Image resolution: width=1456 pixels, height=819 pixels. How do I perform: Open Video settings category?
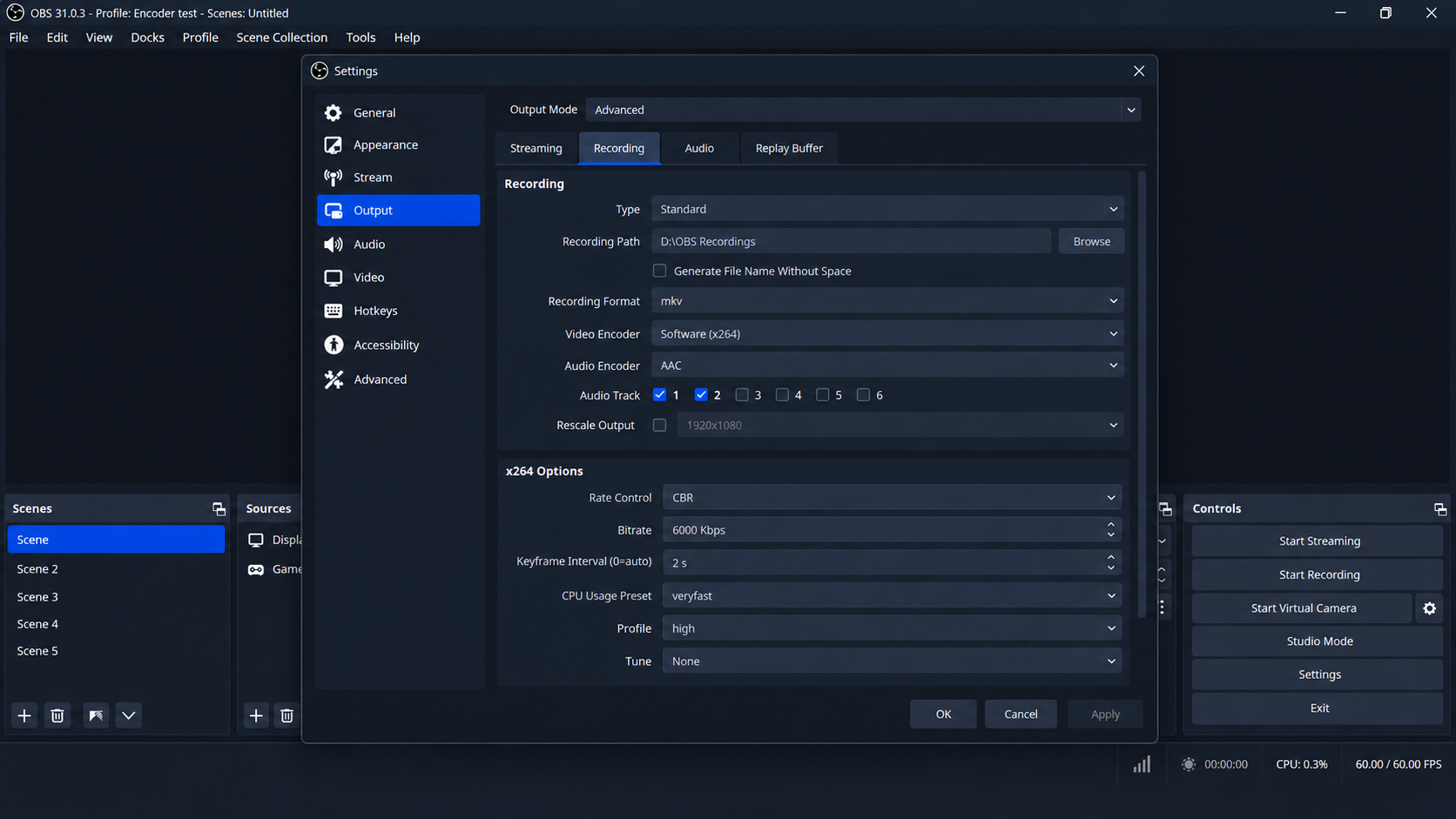[x=398, y=277]
